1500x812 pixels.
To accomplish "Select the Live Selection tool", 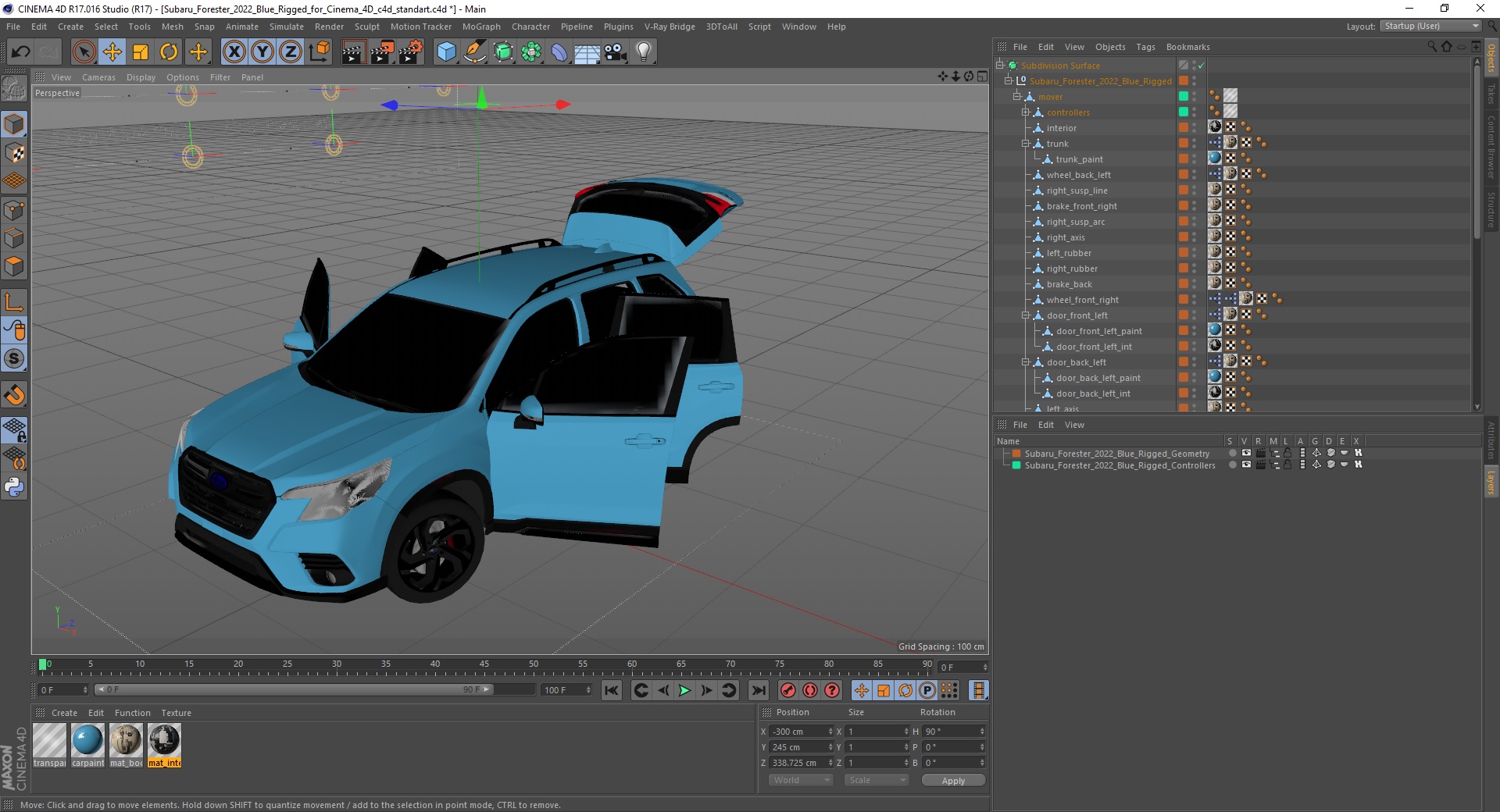I will [x=84, y=52].
